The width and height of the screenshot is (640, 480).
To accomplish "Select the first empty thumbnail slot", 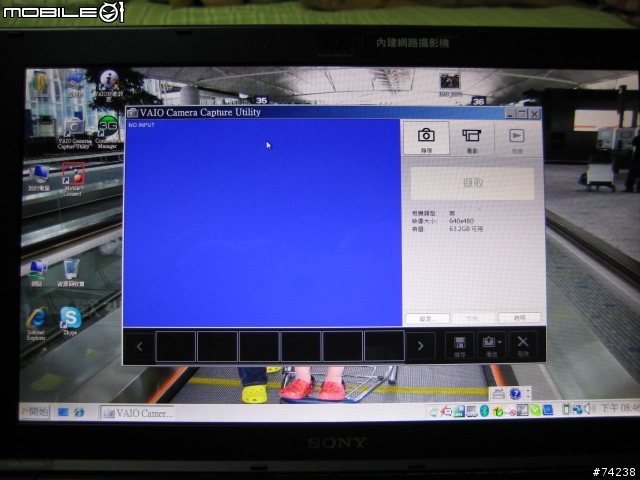I will (x=176, y=346).
